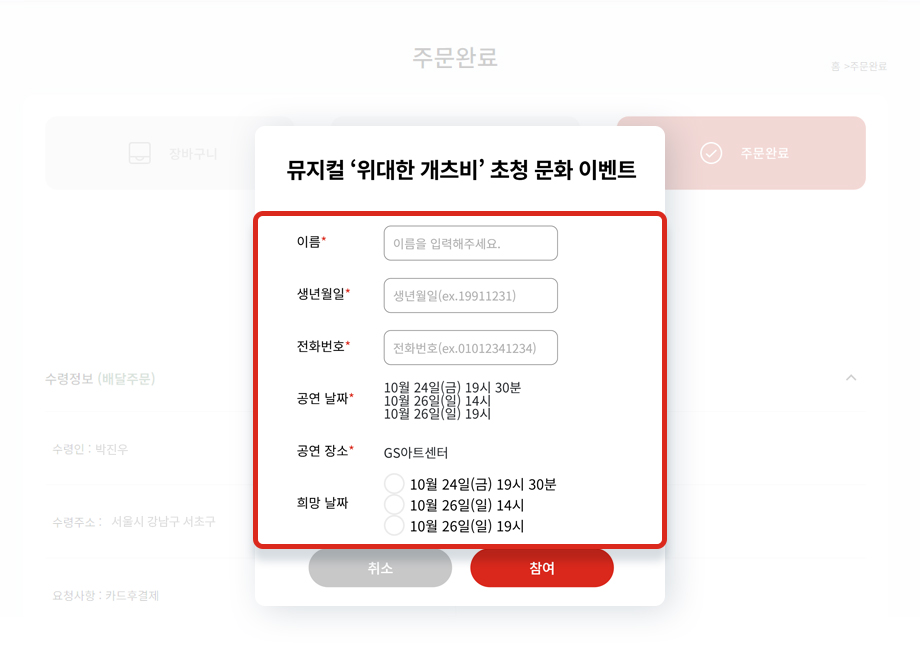920x651 pixels.
Task: Select the 10월 24일(금) 19시 30분 radio option
Action: point(394,484)
